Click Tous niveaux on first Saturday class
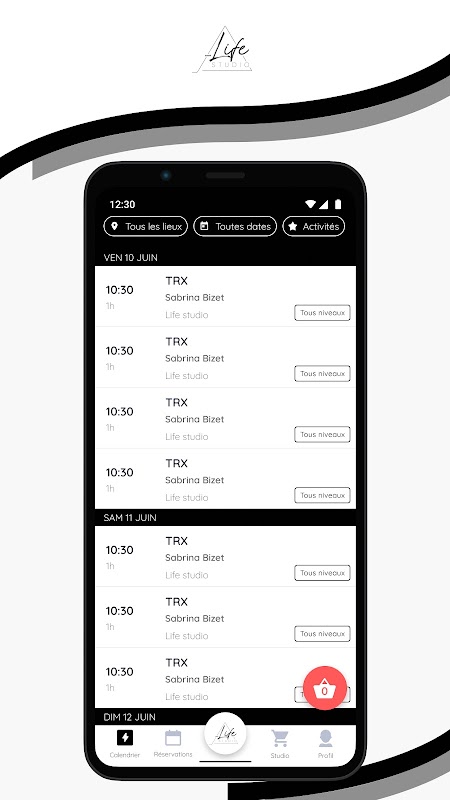 tap(322, 573)
